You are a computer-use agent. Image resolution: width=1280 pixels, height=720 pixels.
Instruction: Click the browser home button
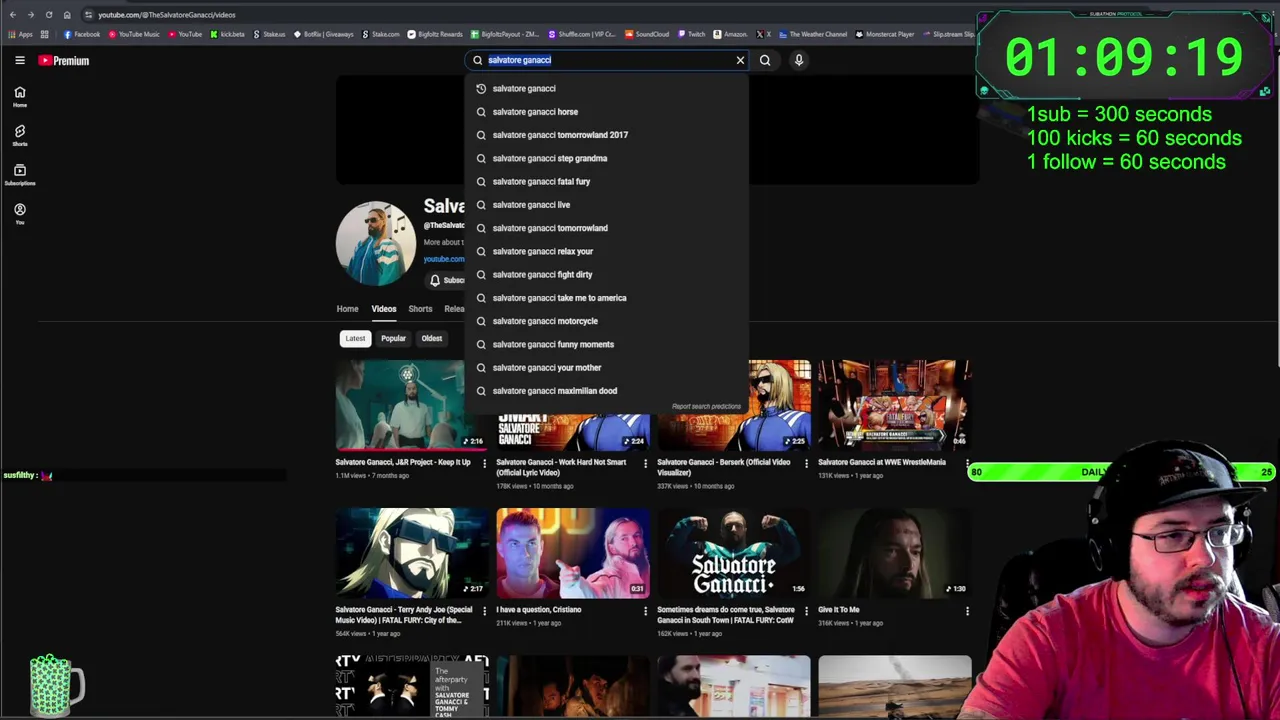tap(67, 15)
